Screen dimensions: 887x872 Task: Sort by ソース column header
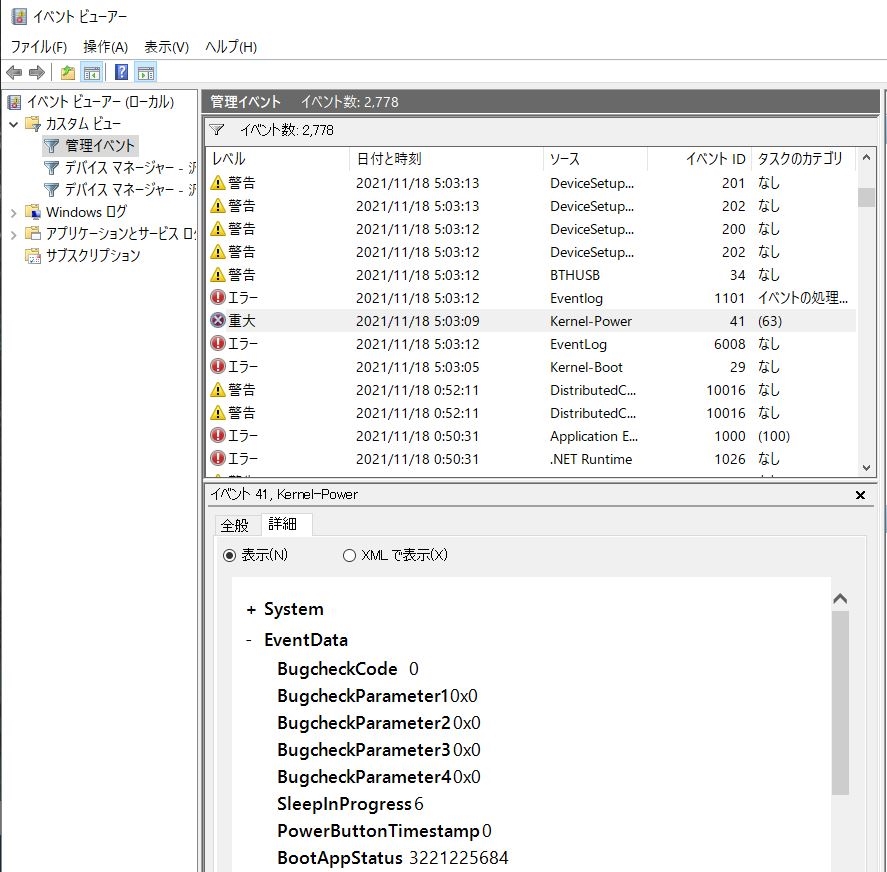tap(595, 159)
